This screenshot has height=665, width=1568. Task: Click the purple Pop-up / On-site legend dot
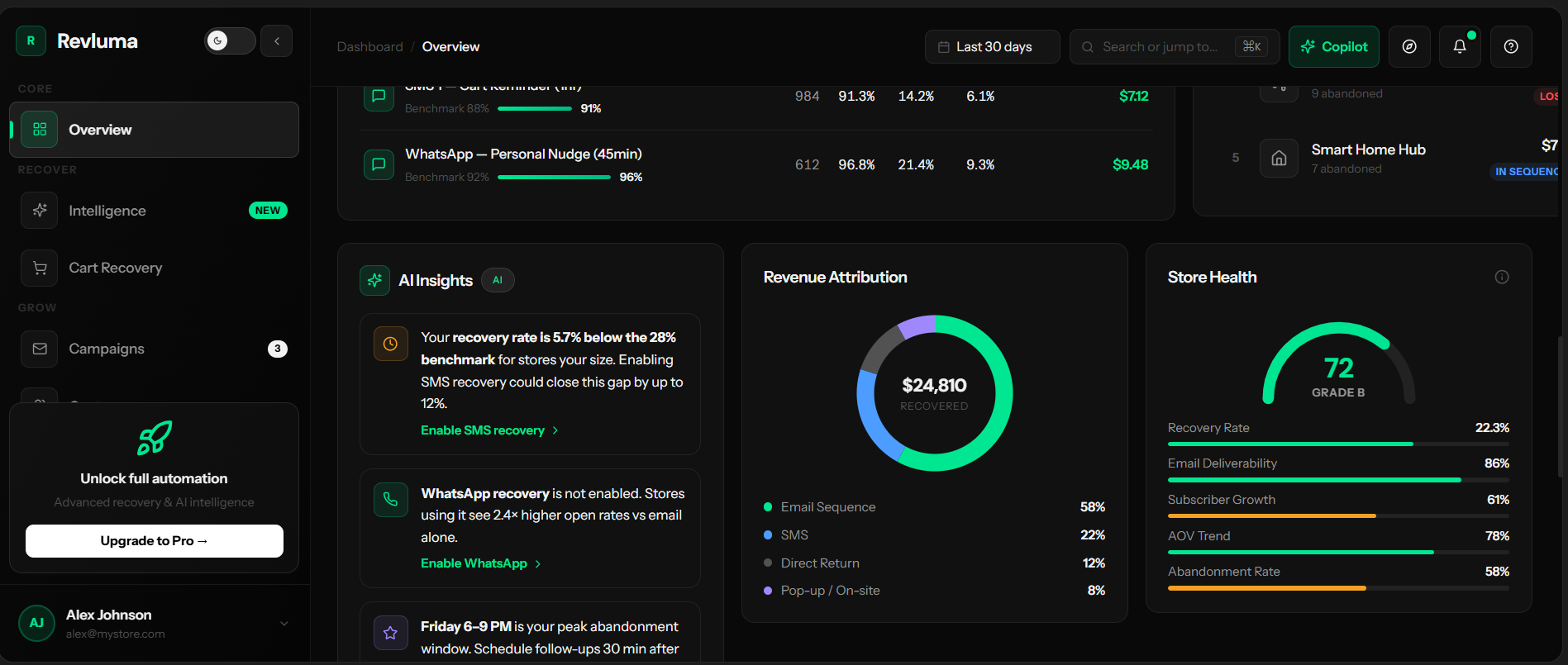[x=768, y=591]
